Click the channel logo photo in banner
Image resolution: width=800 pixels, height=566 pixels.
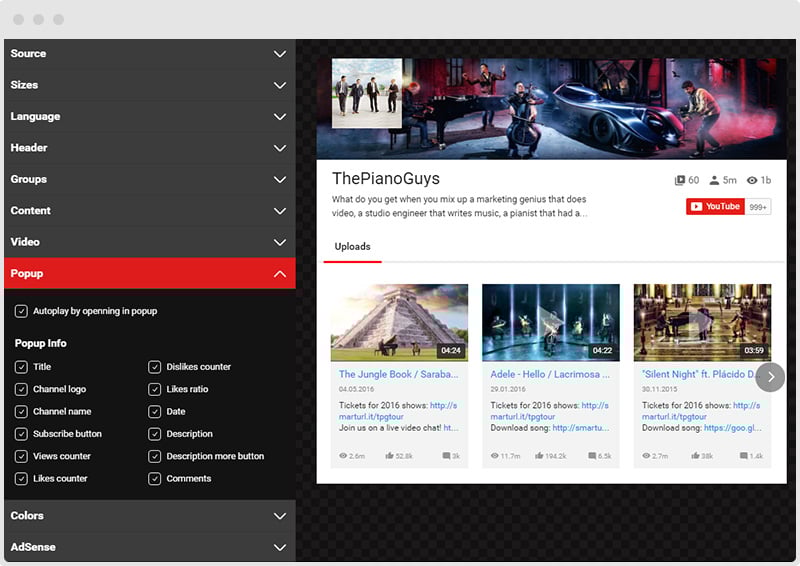click(367, 93)
